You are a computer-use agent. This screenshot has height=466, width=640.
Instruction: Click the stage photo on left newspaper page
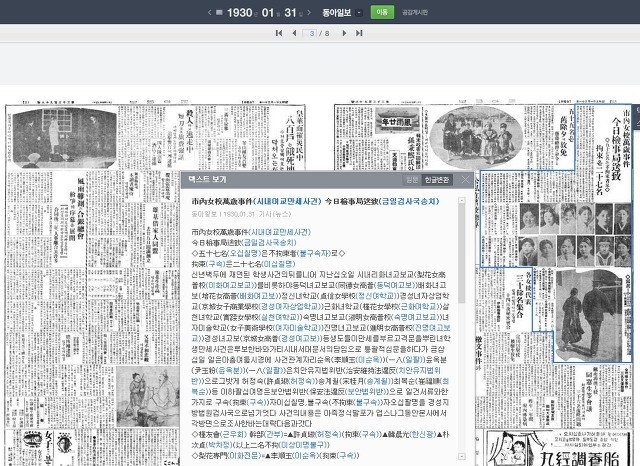coord(64,137)
